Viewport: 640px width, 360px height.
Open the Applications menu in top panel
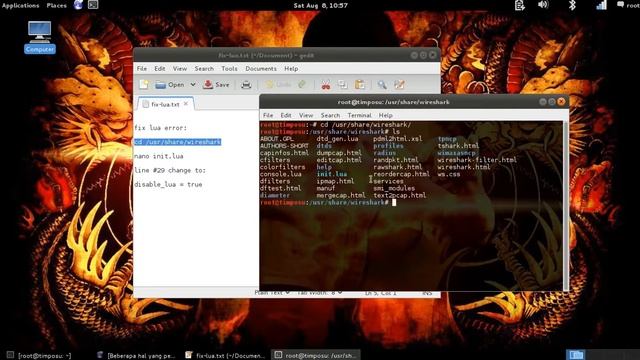[x=20, y=5]
